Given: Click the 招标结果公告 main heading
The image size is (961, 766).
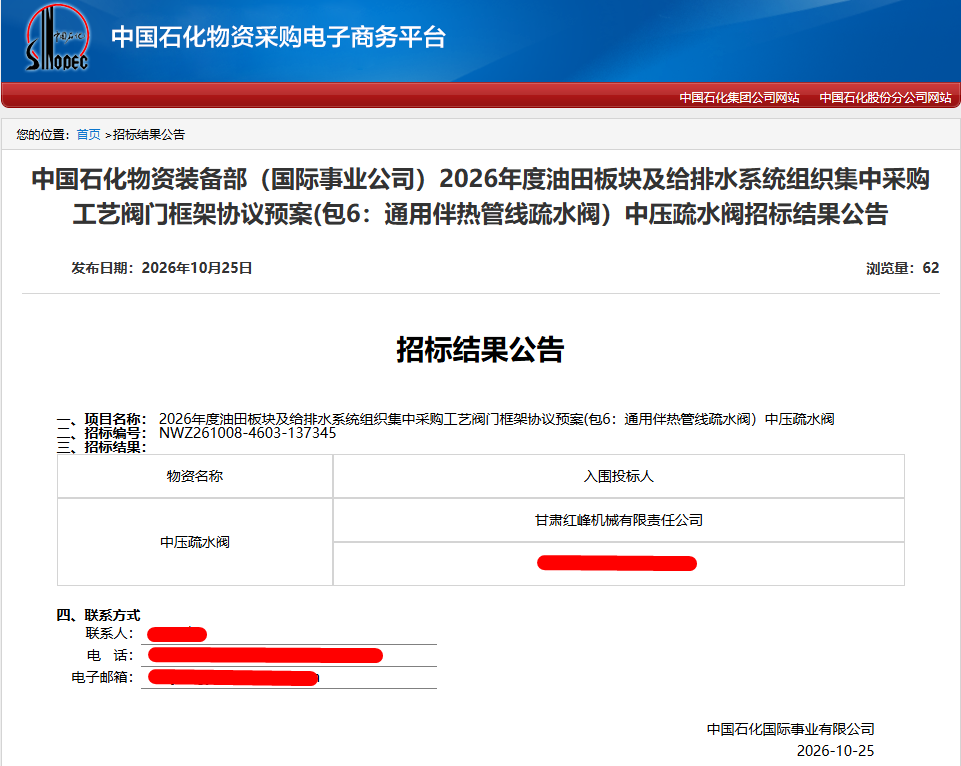Looking at the screenshot, I should 480,349.
